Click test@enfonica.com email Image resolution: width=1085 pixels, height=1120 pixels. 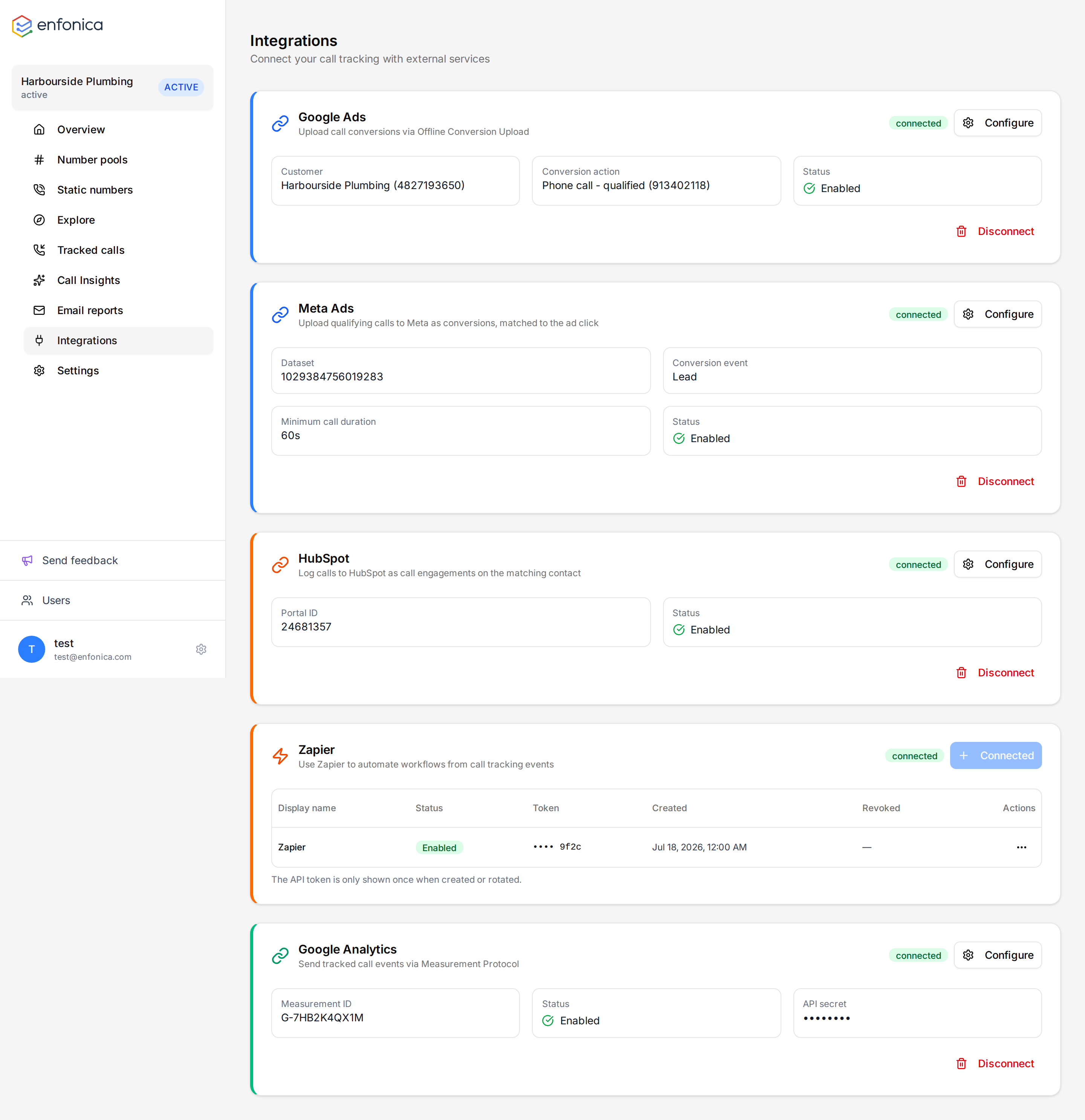[x=93, y=657]
